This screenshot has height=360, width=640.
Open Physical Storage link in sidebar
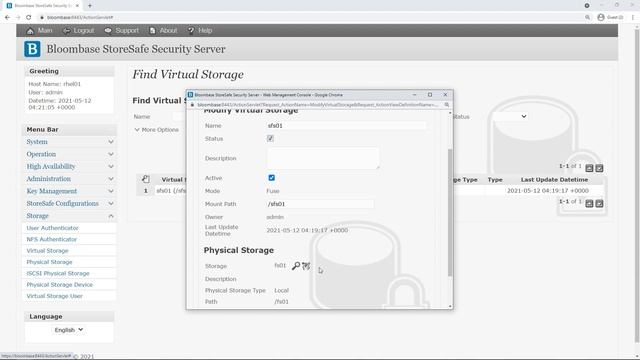coord(49,262)
